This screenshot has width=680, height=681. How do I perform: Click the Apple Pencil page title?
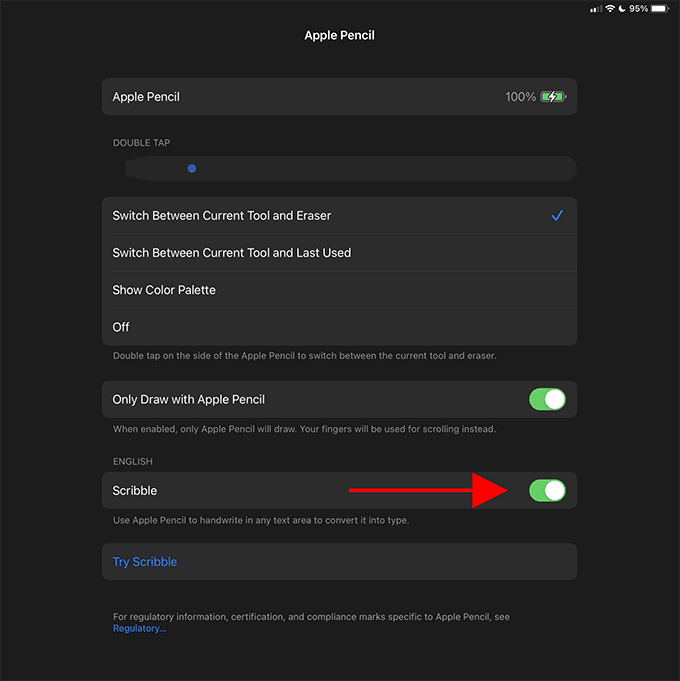tap(339, 35)
